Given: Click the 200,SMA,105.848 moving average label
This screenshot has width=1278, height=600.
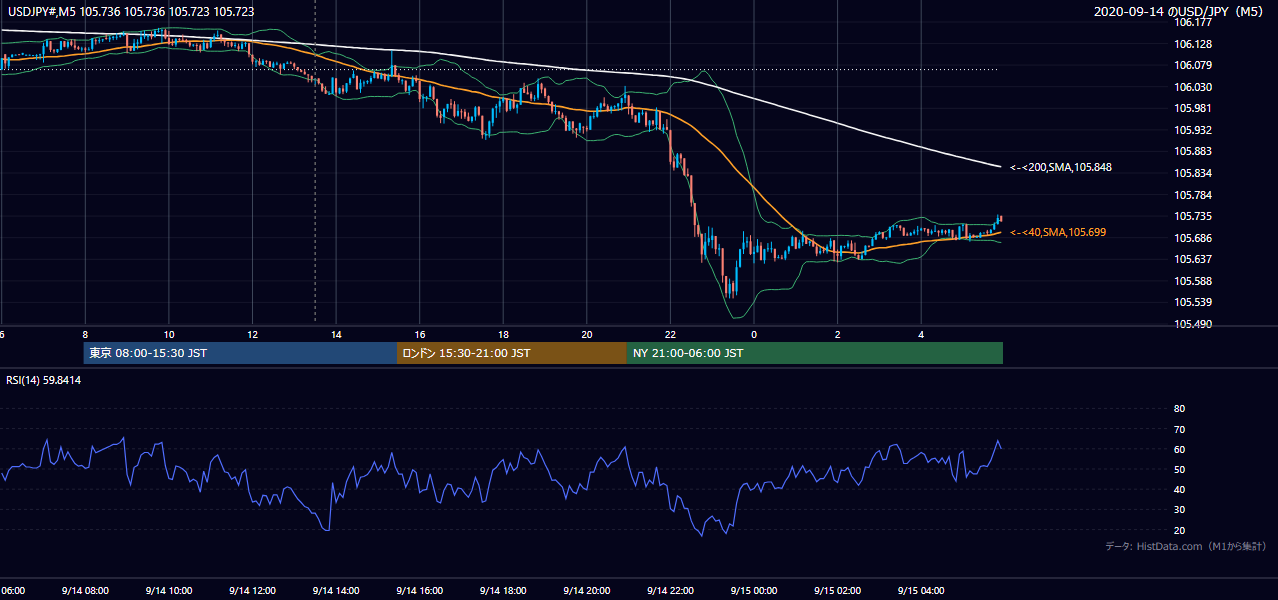Looking at the screenshot, I should coord(1060,168).
